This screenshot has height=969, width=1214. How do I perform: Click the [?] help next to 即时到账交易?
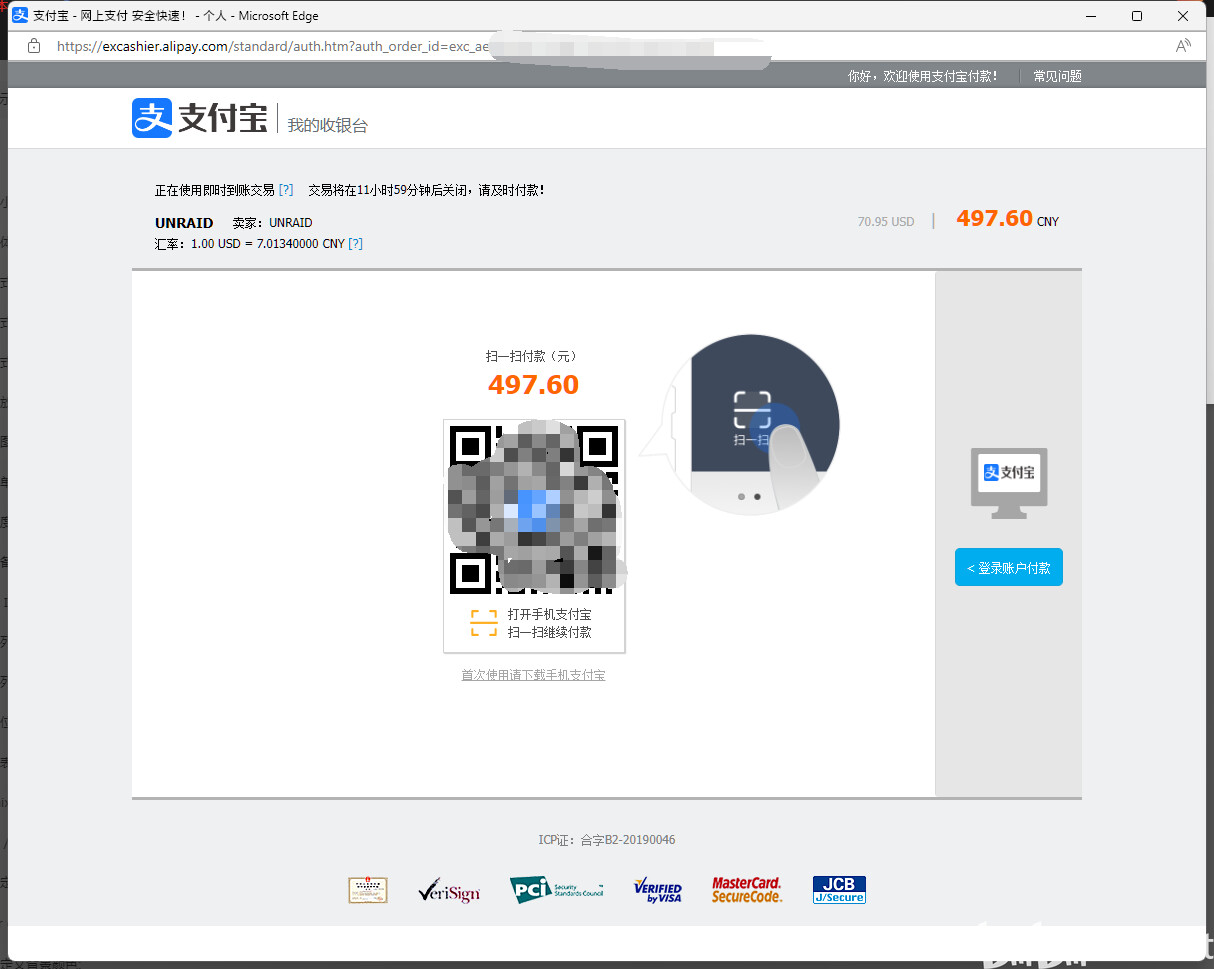(x=286, y=190)
